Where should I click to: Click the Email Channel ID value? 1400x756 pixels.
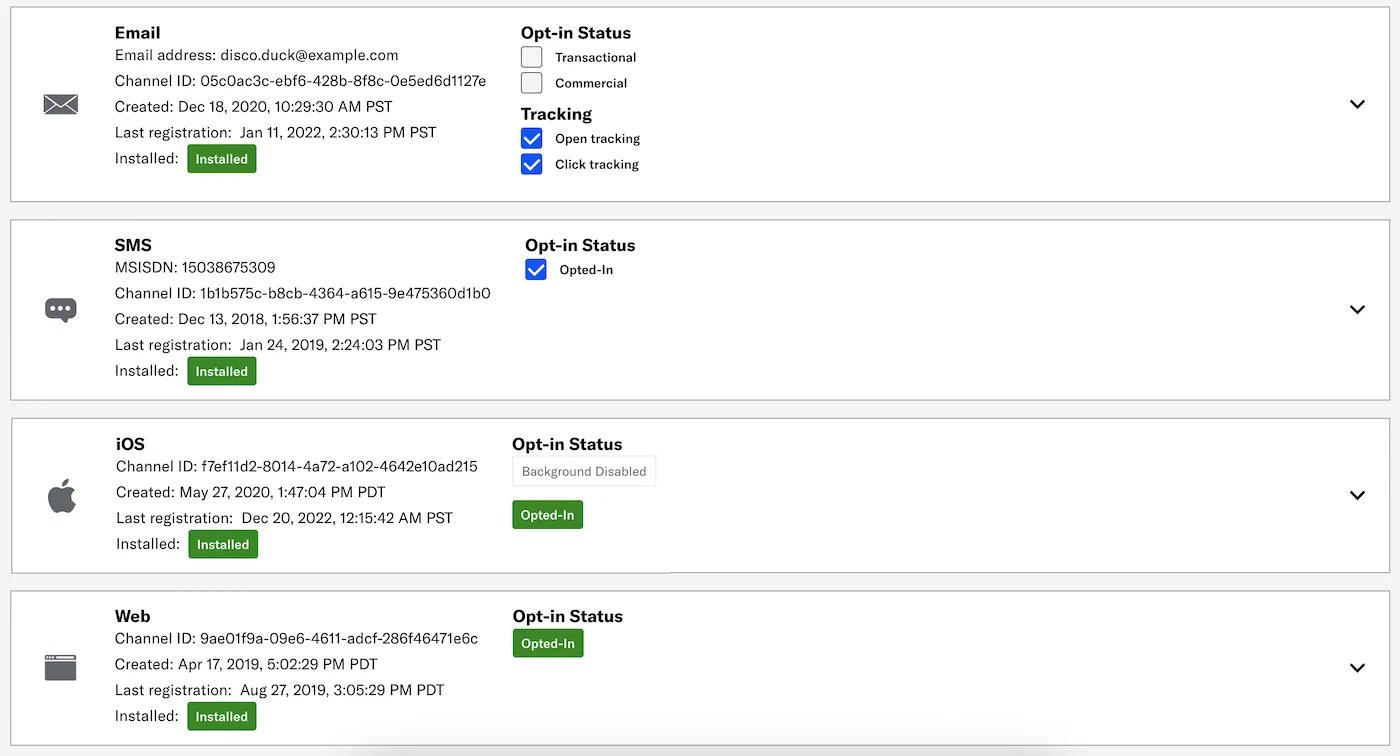tap(343, 81)
